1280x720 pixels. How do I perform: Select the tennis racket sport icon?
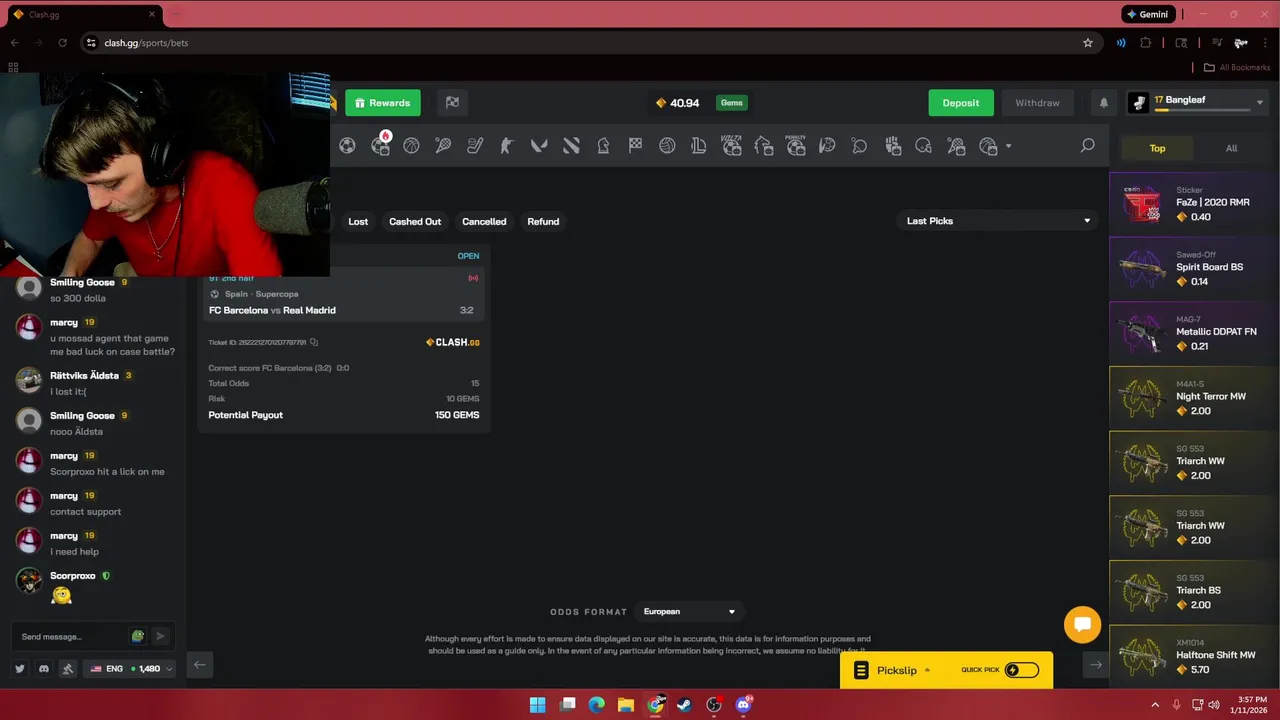coord(443,146)
